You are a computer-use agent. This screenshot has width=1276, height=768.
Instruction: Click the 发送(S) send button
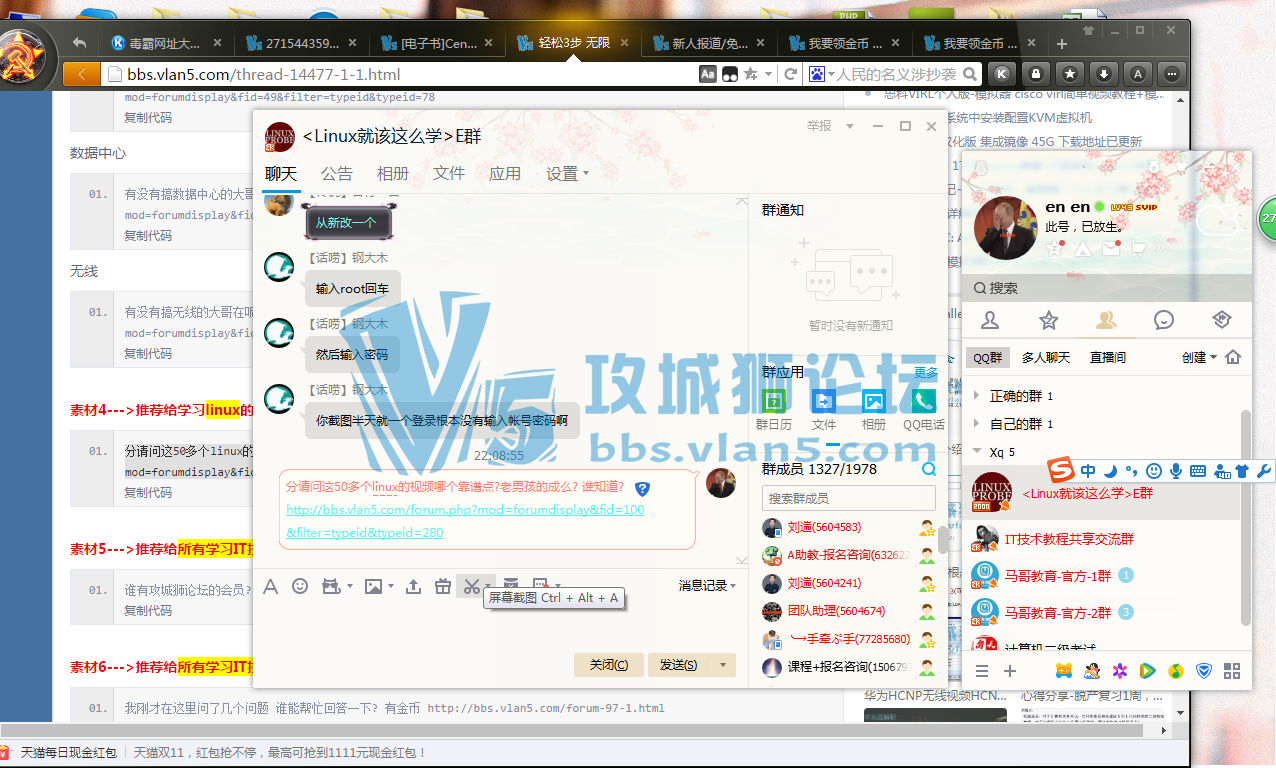[x=679, y=665]
